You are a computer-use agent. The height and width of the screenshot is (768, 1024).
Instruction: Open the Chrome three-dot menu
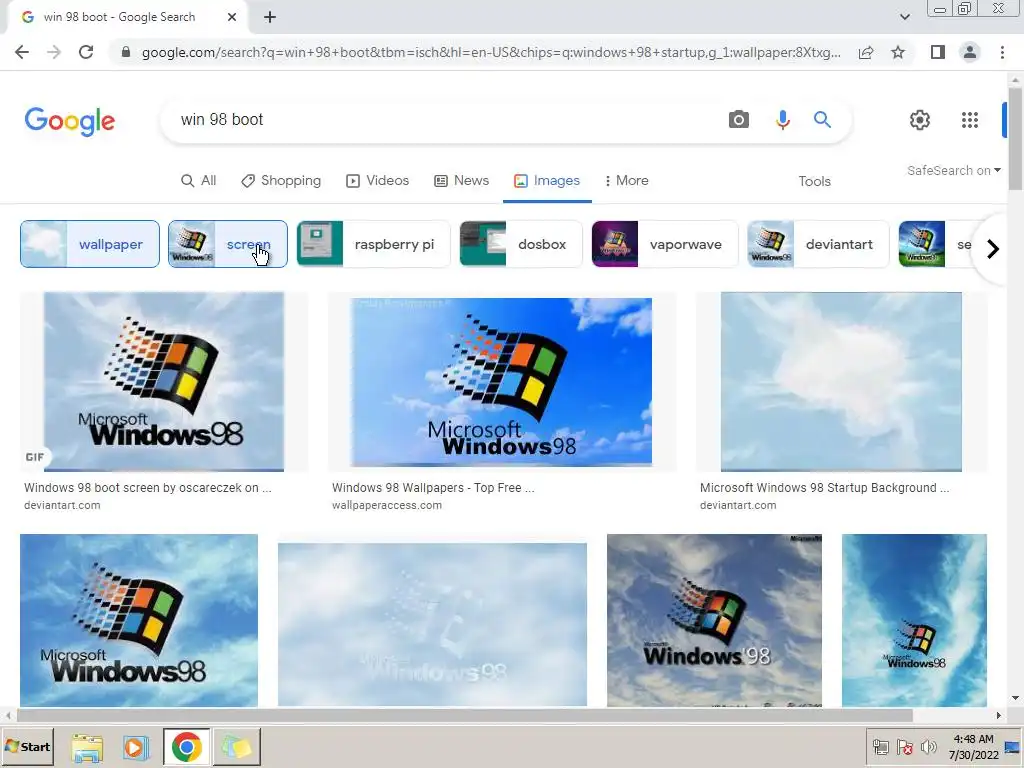tap(1002, 52)
